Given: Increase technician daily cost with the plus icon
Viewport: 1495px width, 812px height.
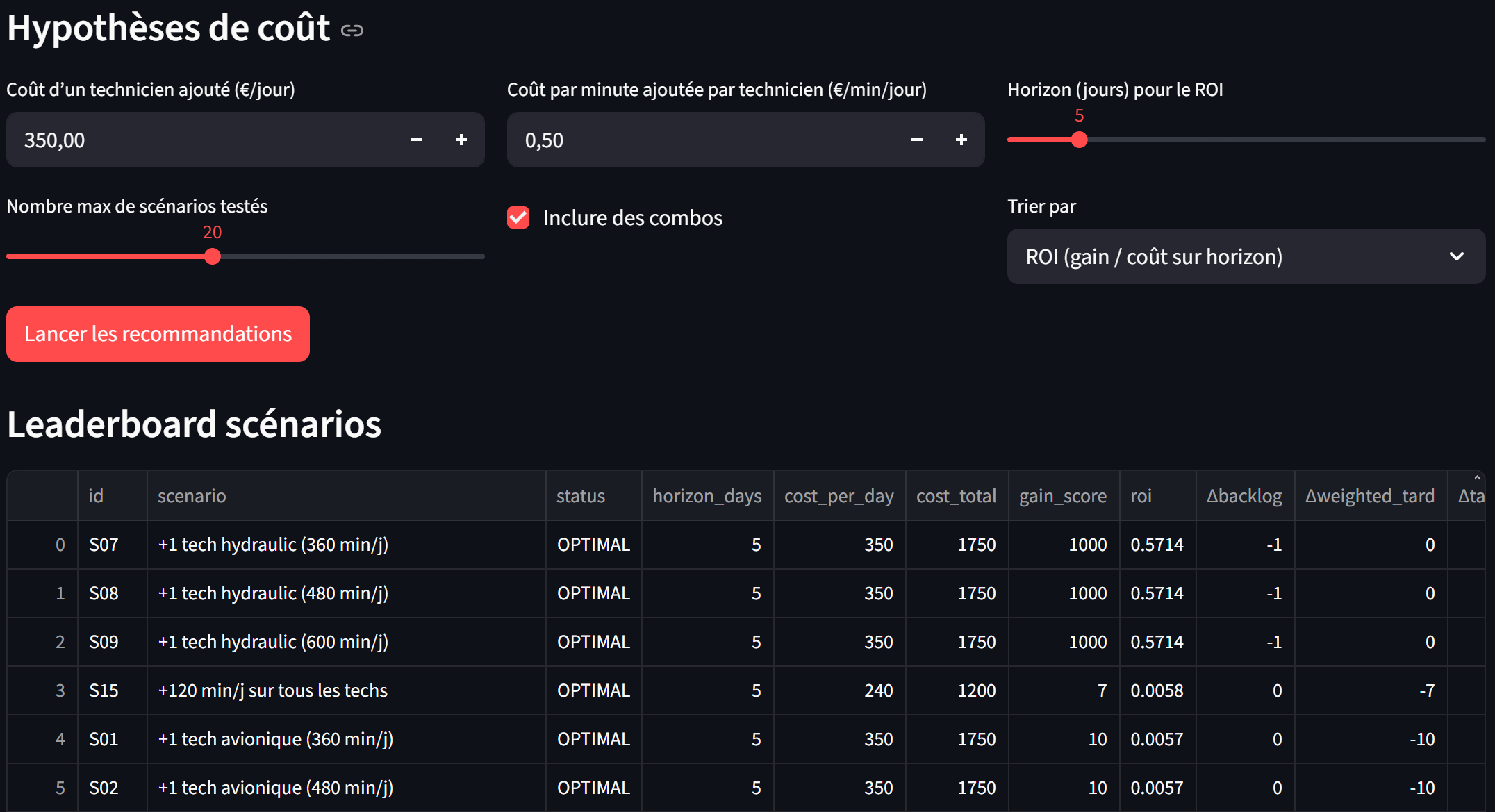Looking at the screenshot, I should (x=461, y=140).
